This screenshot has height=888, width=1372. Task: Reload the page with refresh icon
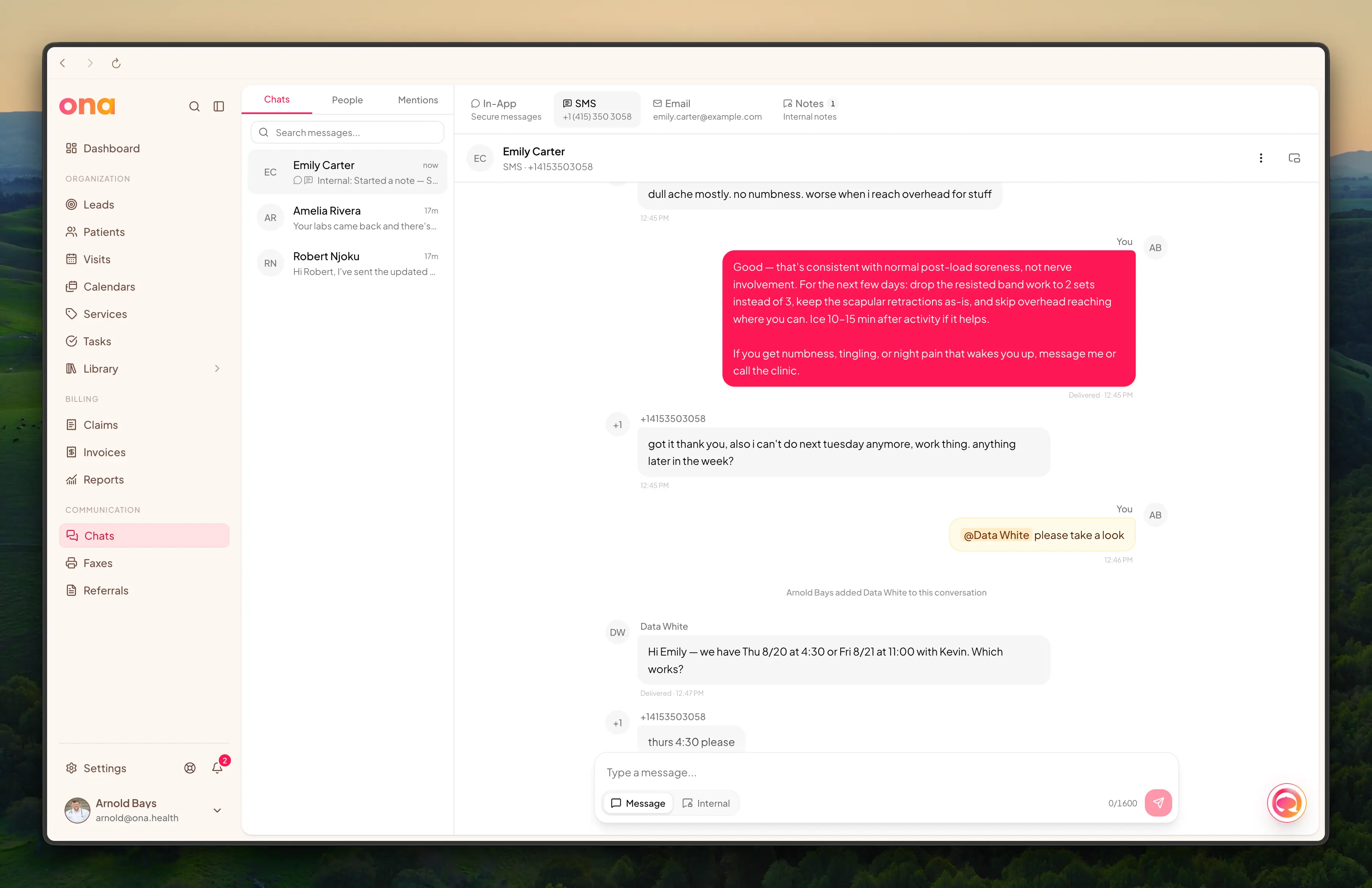click(x=116, y=63)
